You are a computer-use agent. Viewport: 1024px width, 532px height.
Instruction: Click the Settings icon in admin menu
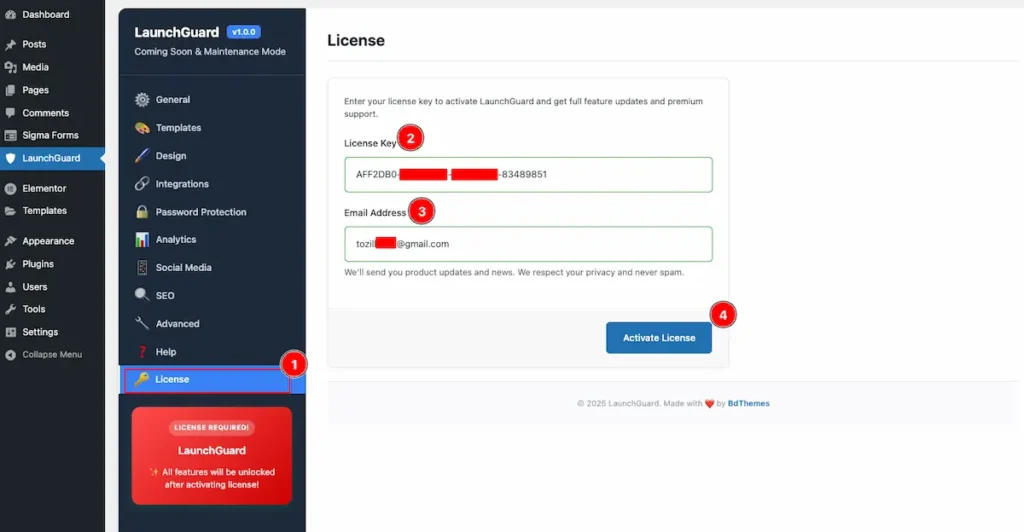click(x=10, y=332)
